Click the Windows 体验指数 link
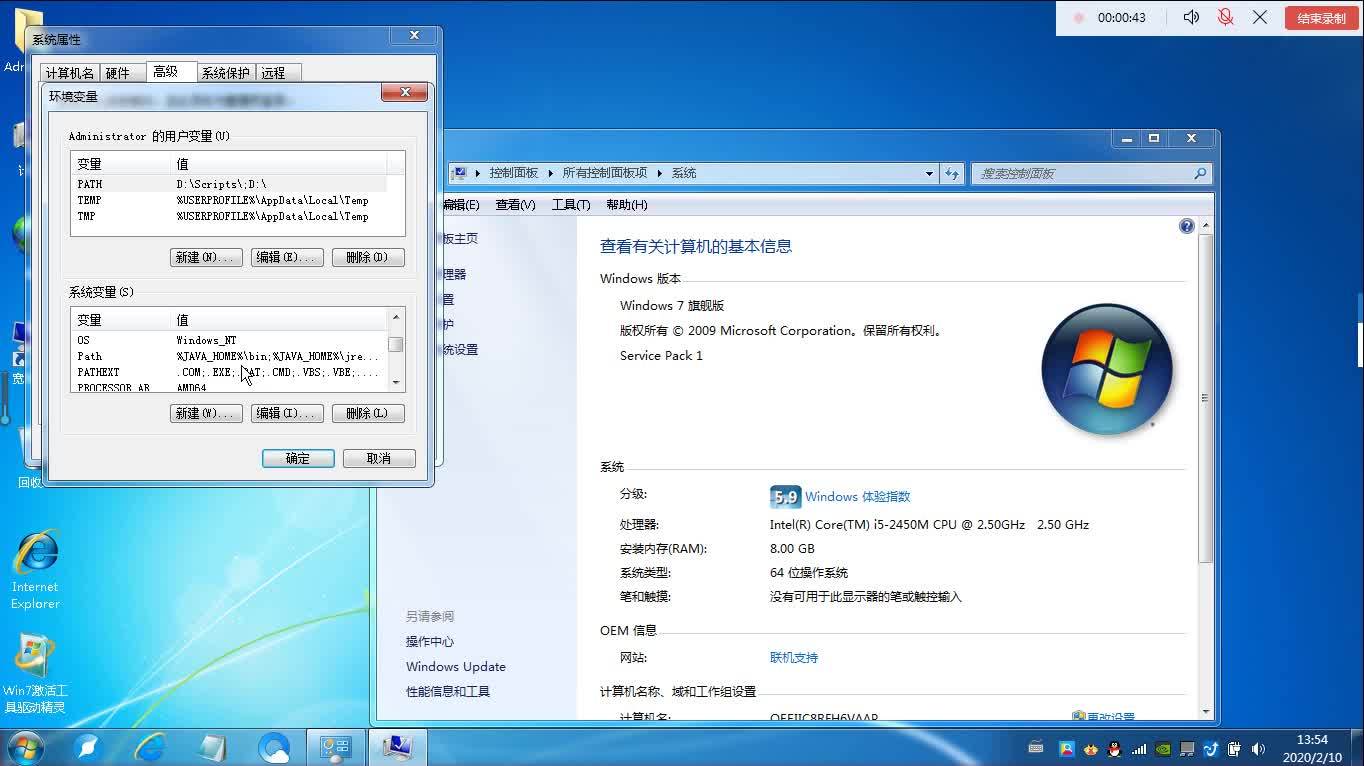This screenshot has height=766, width=1364. [857, 496]
